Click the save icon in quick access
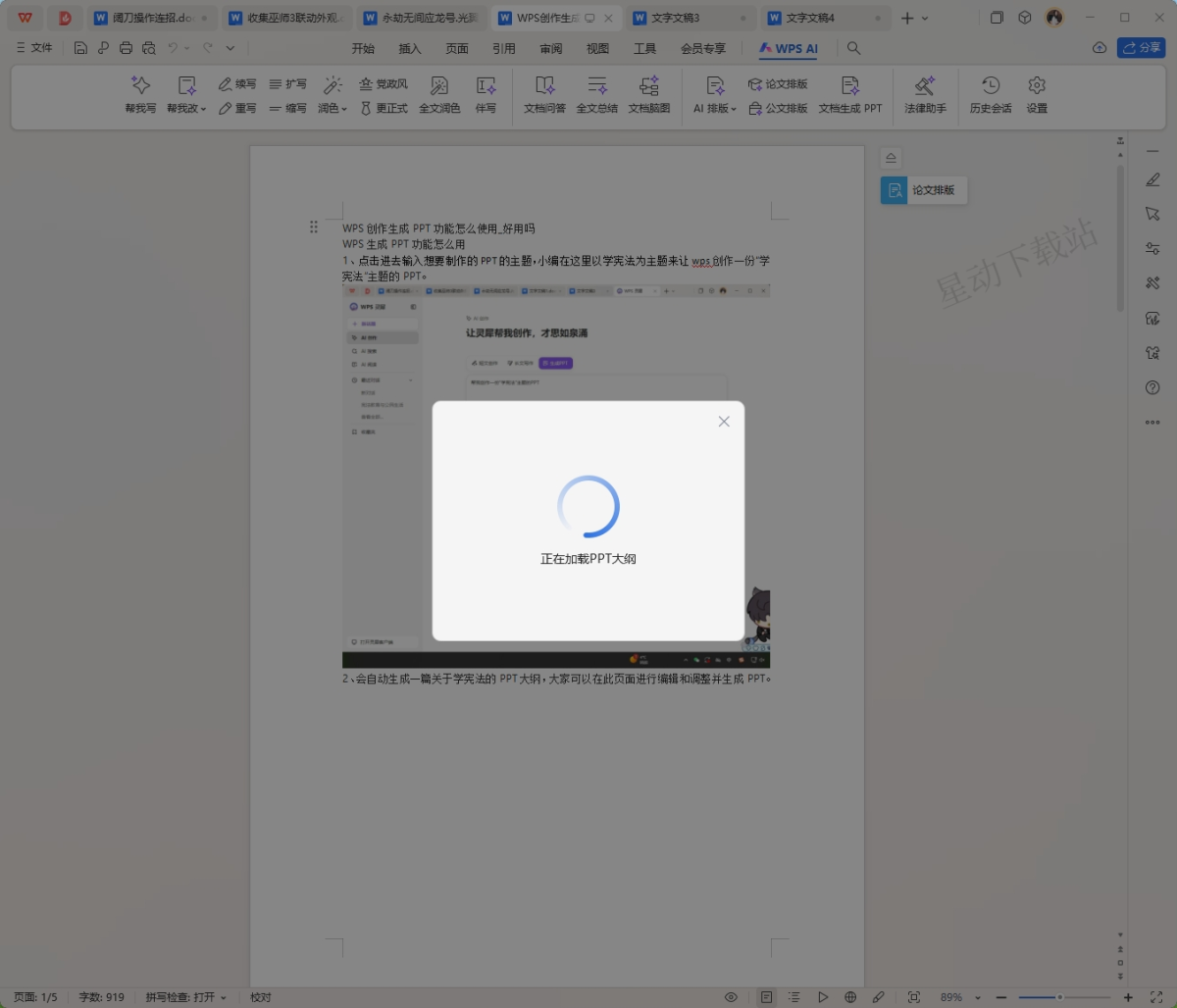This screenshot has width=1177, height=1008. (80, 47)
